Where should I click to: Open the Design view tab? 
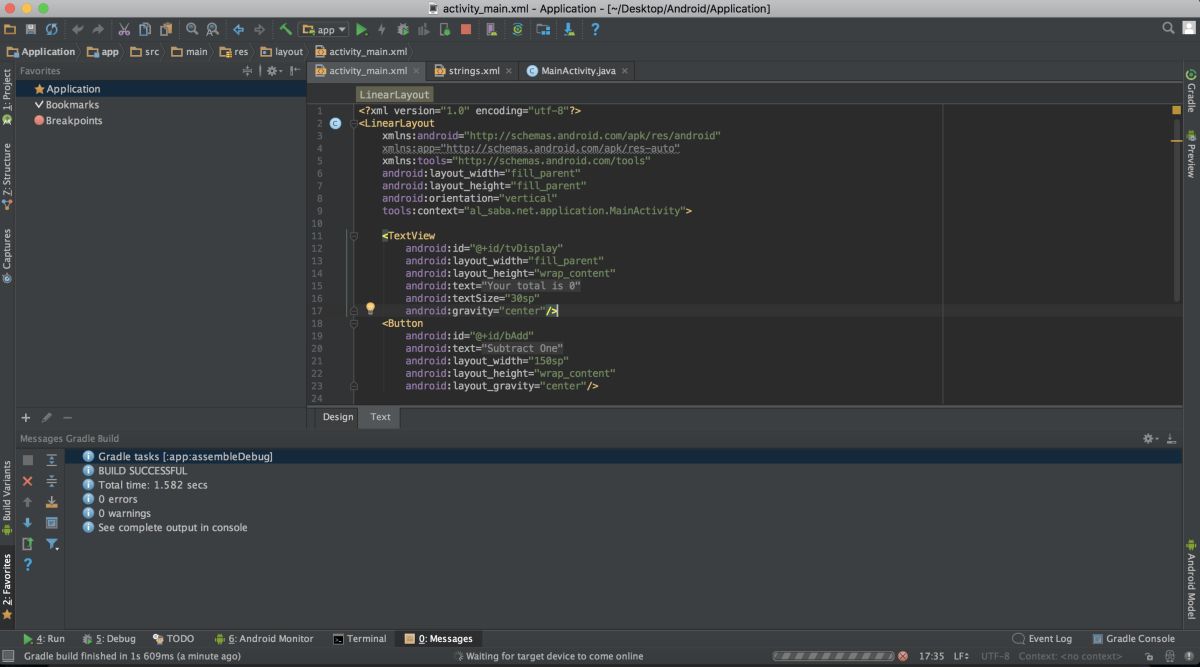pyautogui.click(x=338, y=417)
